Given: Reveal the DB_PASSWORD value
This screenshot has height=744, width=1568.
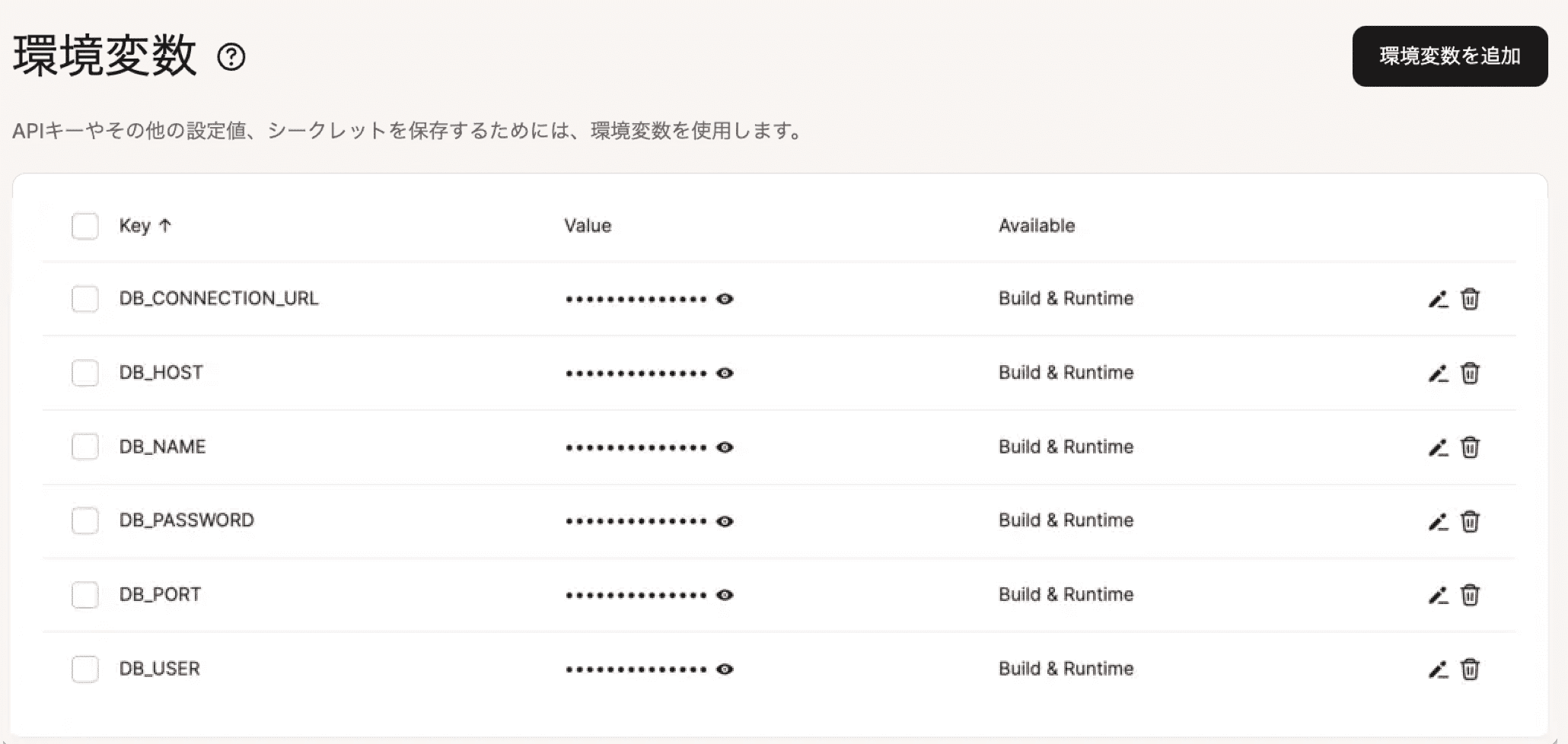Looking at the screenshot, I should pos(725,521).
